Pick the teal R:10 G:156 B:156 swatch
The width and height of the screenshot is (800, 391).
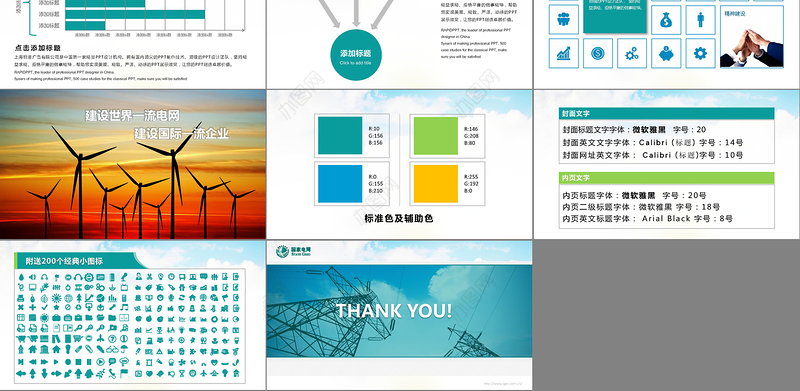(340, 136)
